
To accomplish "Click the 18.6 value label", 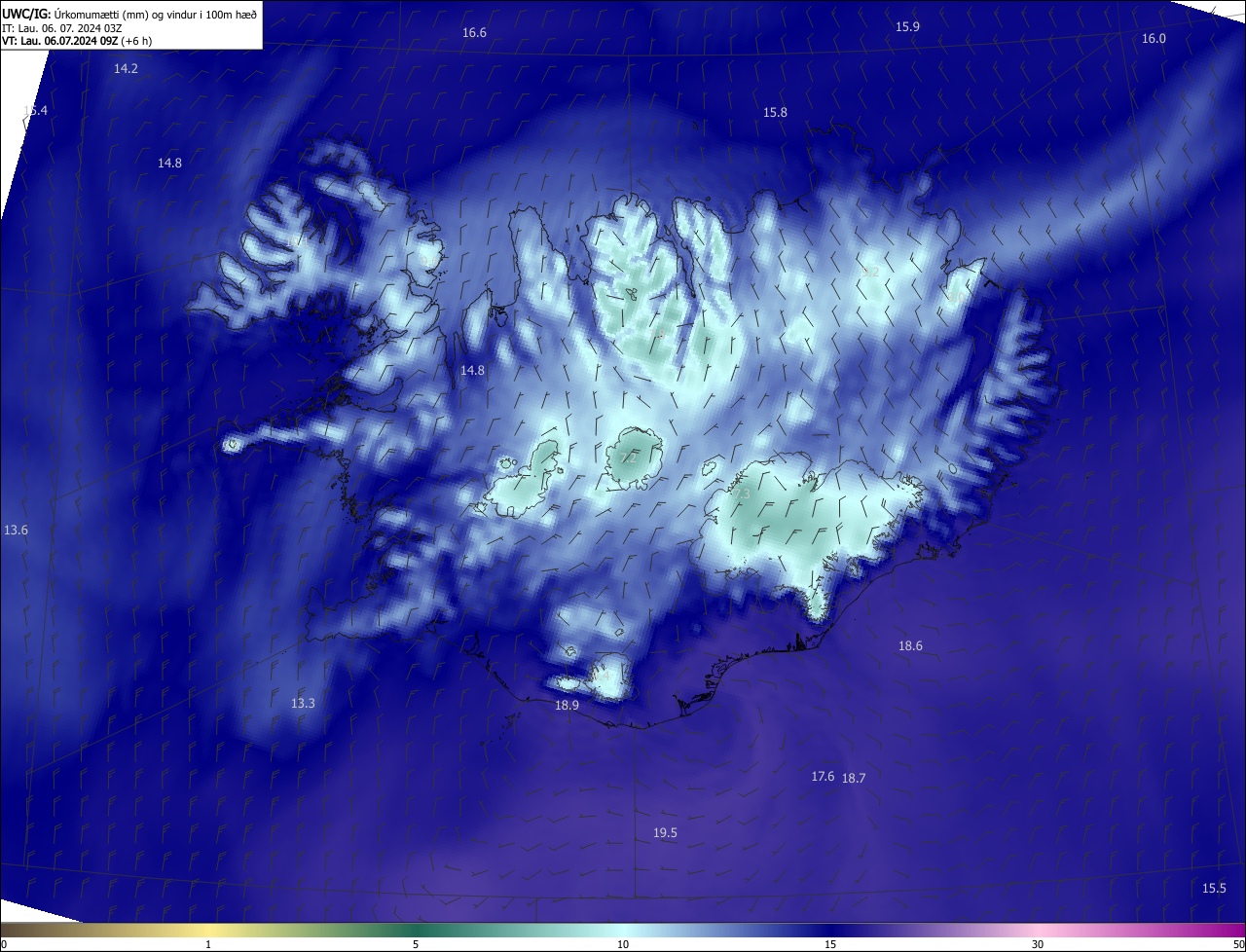I will (910, 646).
